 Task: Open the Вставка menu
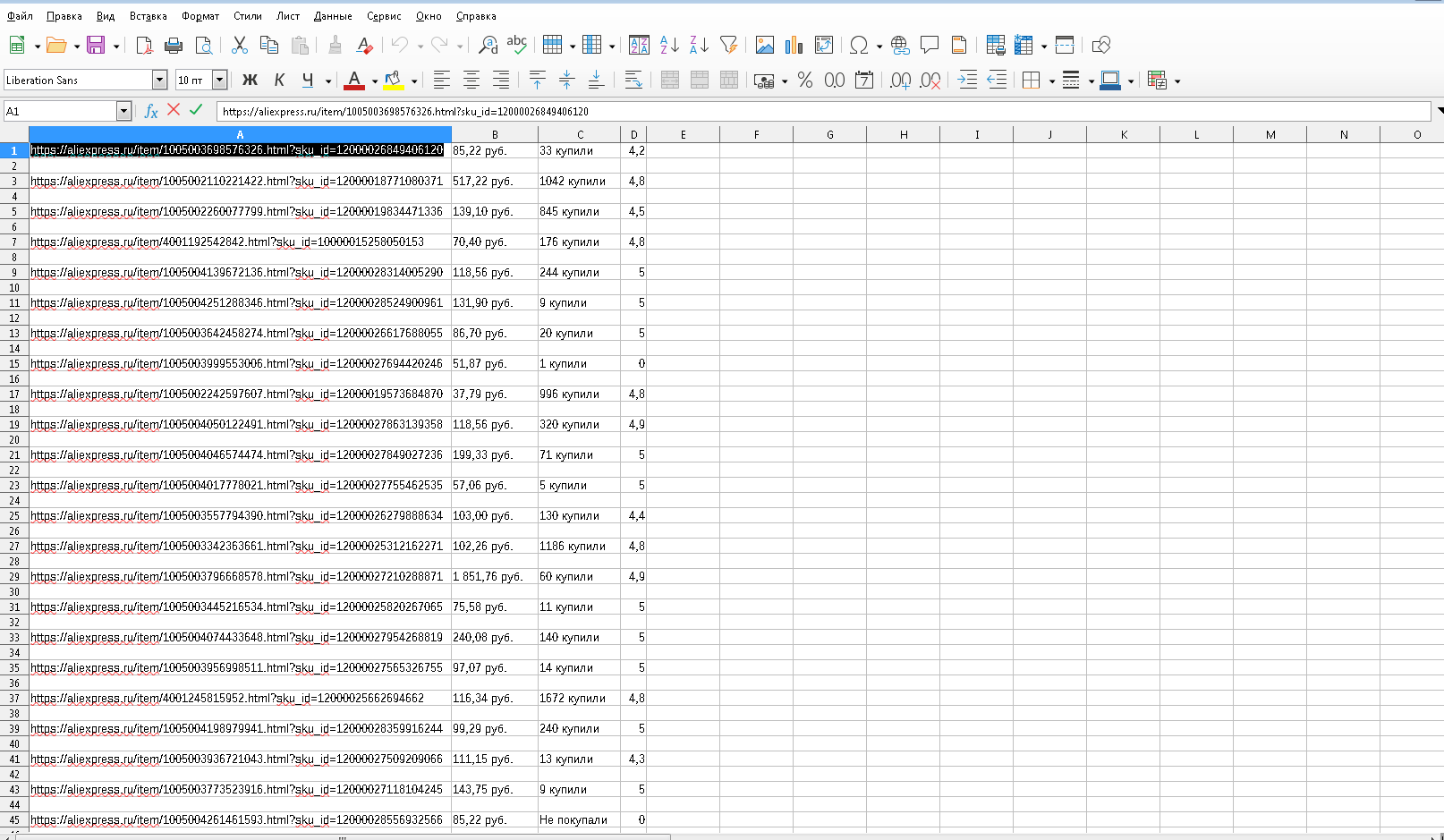pos(149,16)
